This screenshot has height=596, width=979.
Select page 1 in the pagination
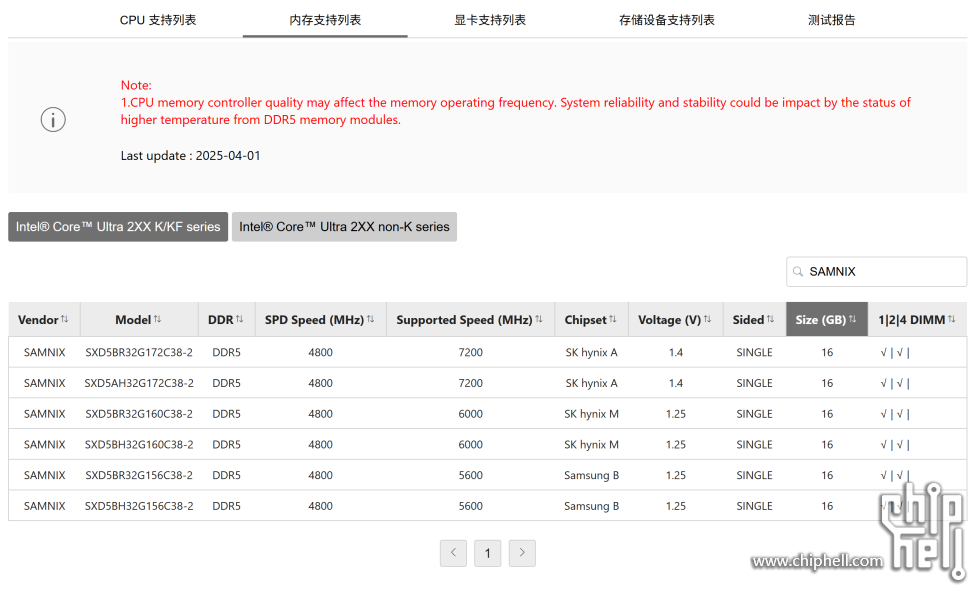pos(488,553)
